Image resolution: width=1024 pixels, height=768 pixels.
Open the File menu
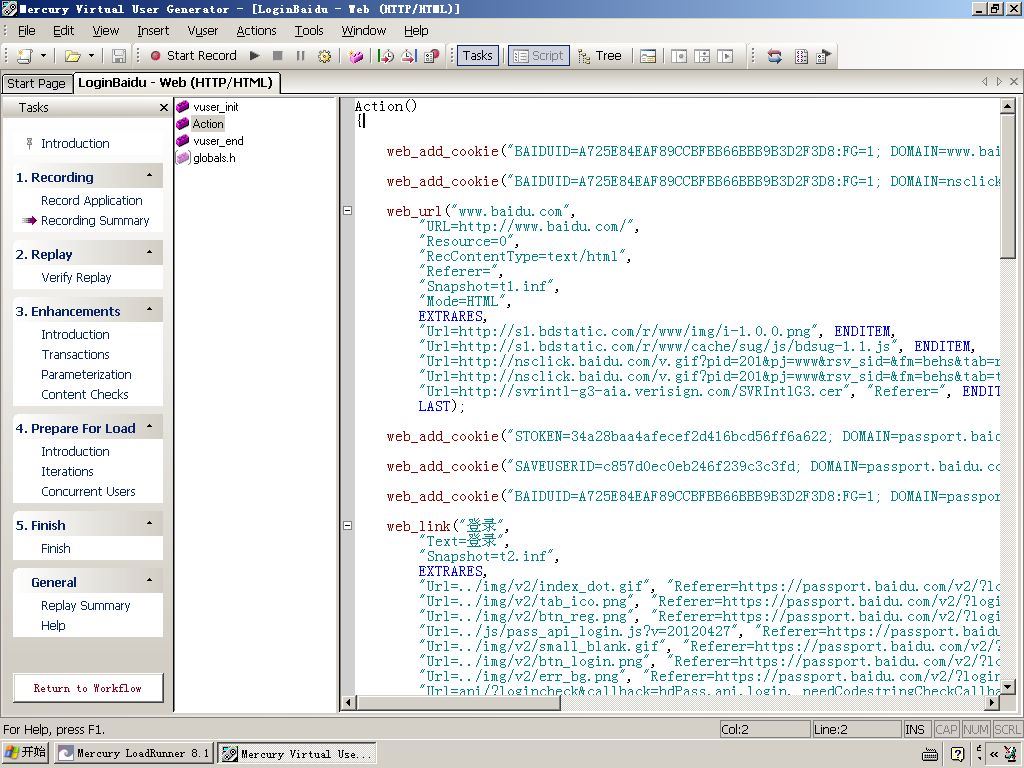pyautogui.click(x=27, y=31)
